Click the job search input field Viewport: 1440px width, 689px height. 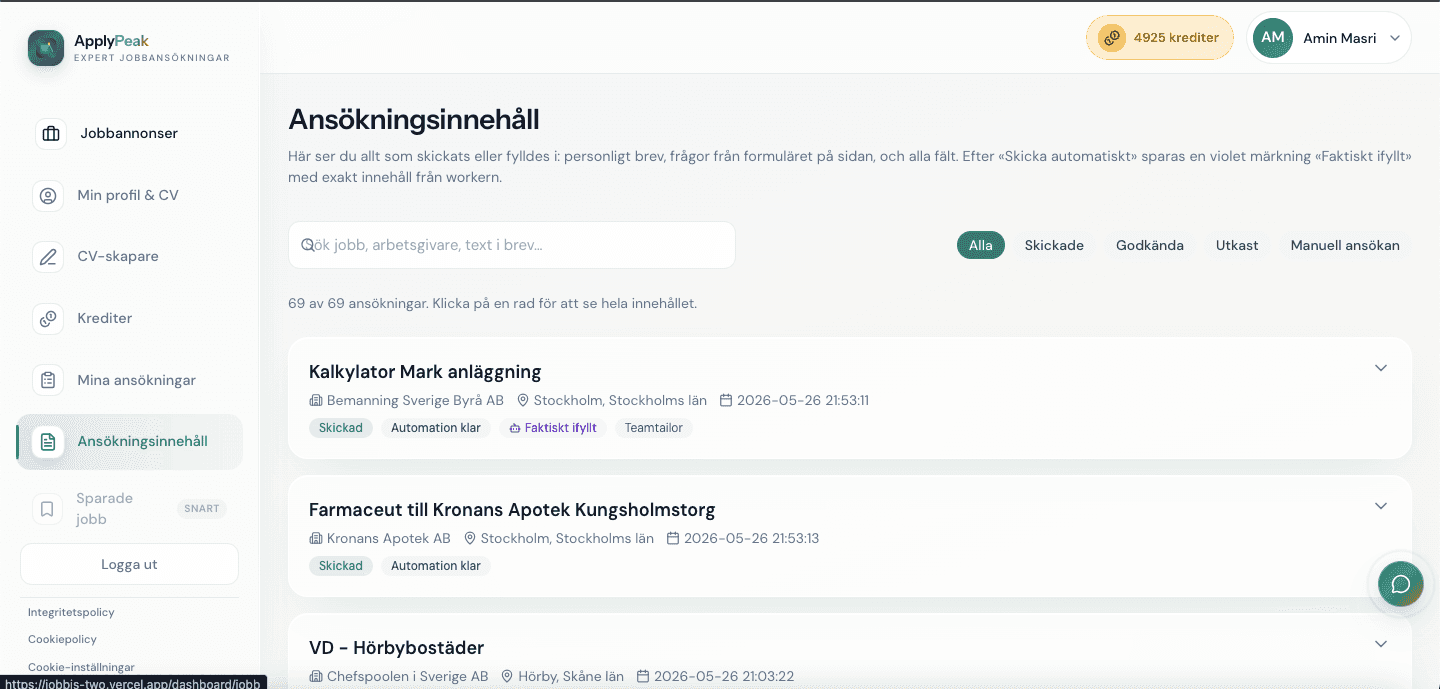512,245
